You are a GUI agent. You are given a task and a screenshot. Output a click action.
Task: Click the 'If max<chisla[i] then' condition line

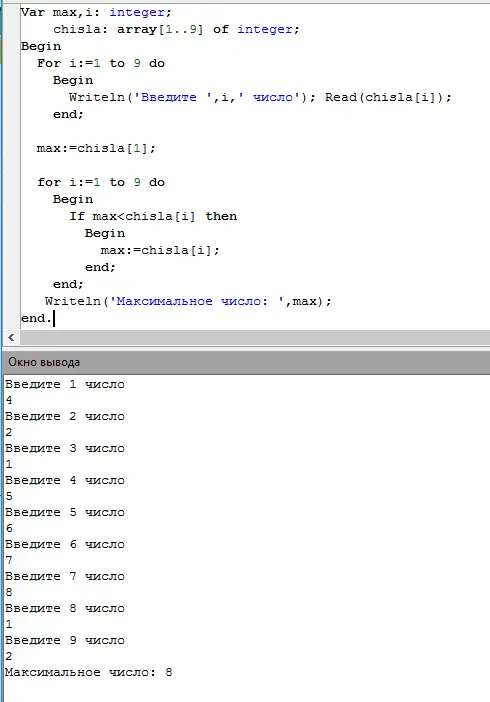[x=153, y=216]
